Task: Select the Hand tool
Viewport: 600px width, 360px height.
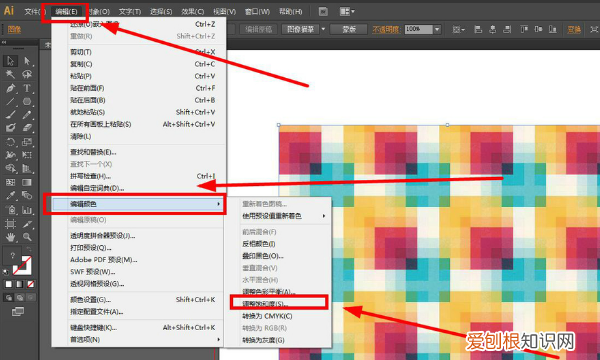Action: [x=10, y=237]
